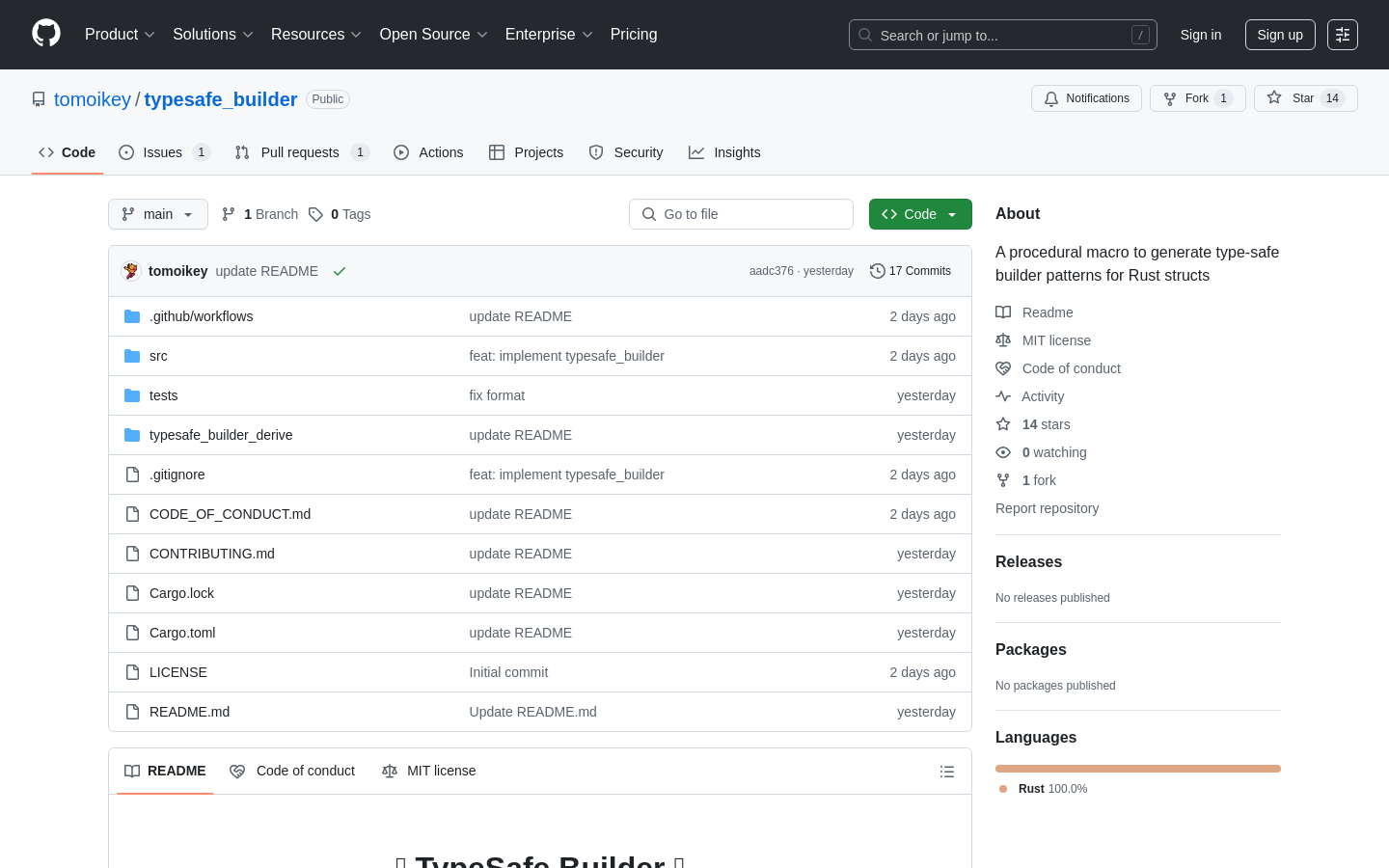Click the activity pulse icon in About
Image resolution: width=1389 pixels, height=868 pixels.
1003,396
